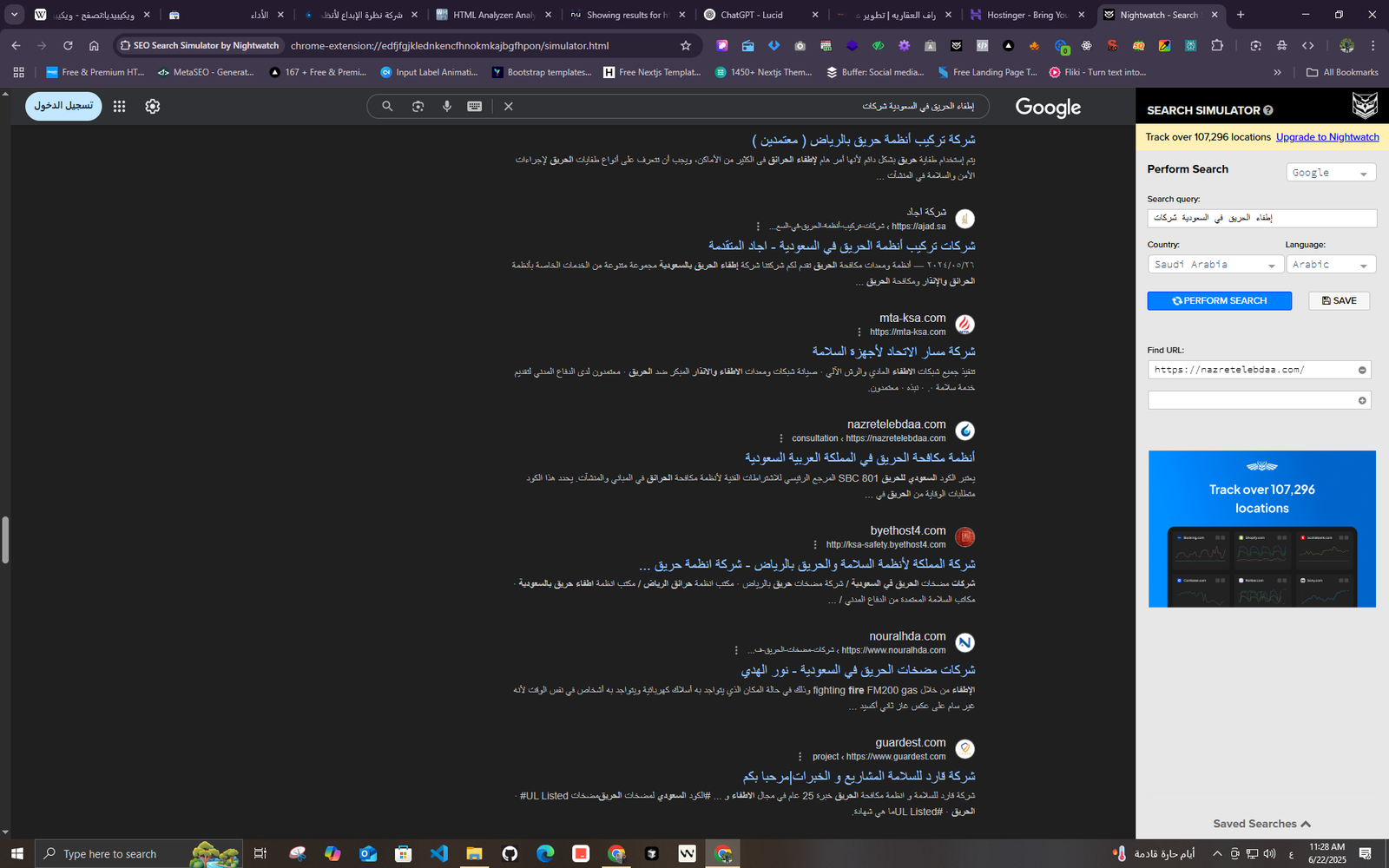This screenshot has height=868, width=1389.
Task: Follow the Upgrade to Nightwatch link
Action: 1327,137
